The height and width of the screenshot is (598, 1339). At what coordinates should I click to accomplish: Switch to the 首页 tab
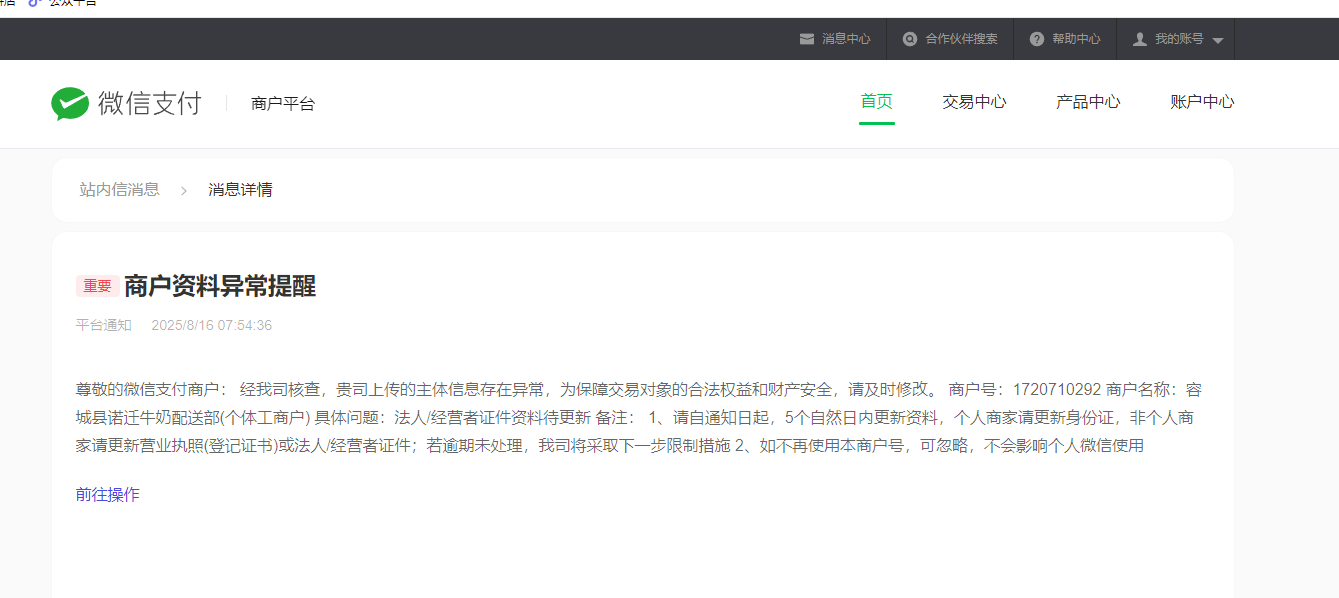(877, 102)
